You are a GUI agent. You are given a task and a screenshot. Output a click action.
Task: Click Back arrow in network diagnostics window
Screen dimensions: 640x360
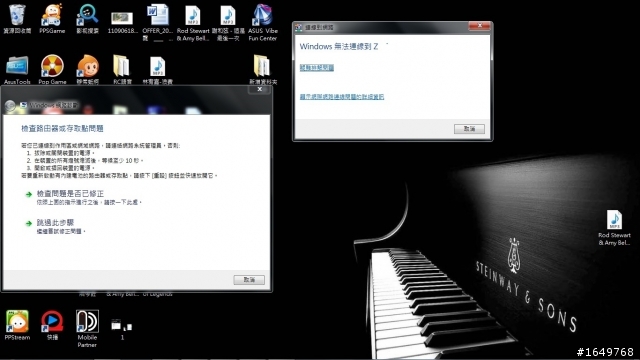click(x=10, y=106)
